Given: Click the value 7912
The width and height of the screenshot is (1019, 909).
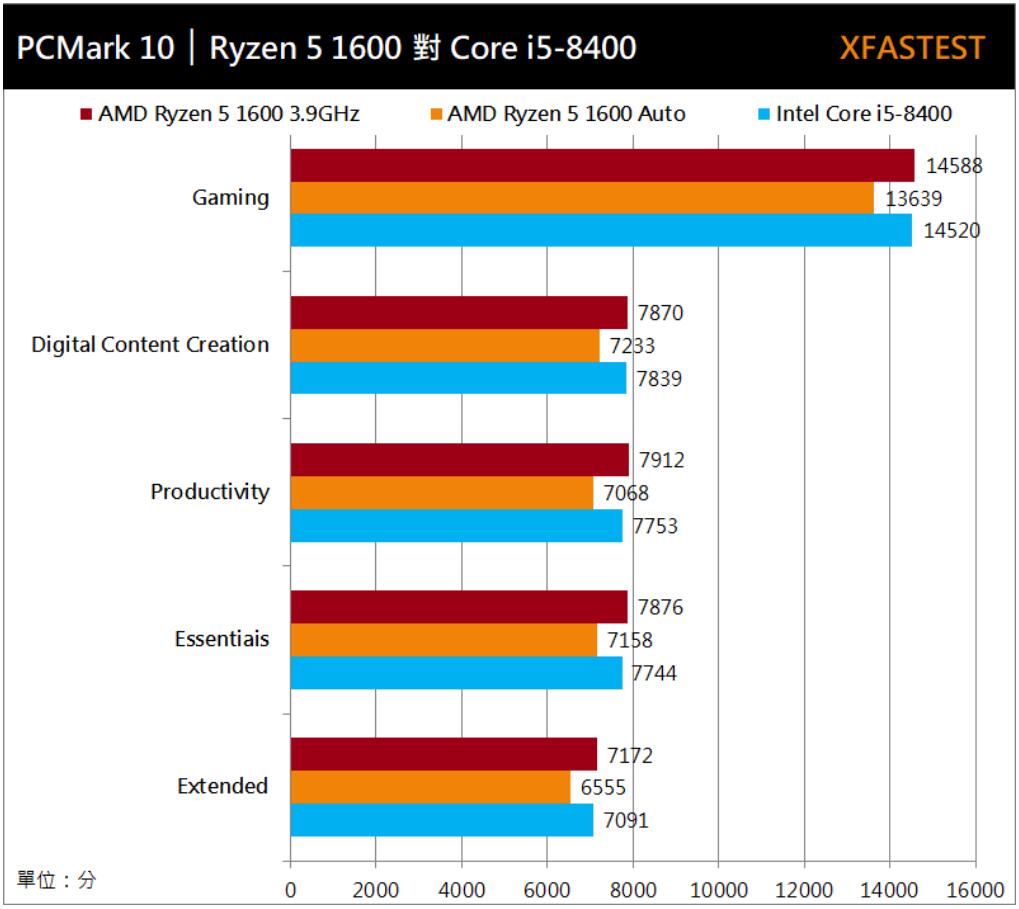Looking at the screenshot, I should [662, 460].
